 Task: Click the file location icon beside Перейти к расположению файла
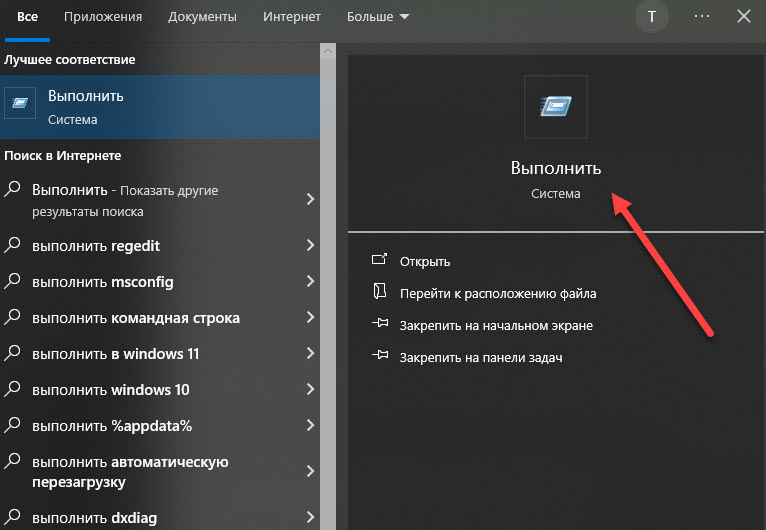379,293
